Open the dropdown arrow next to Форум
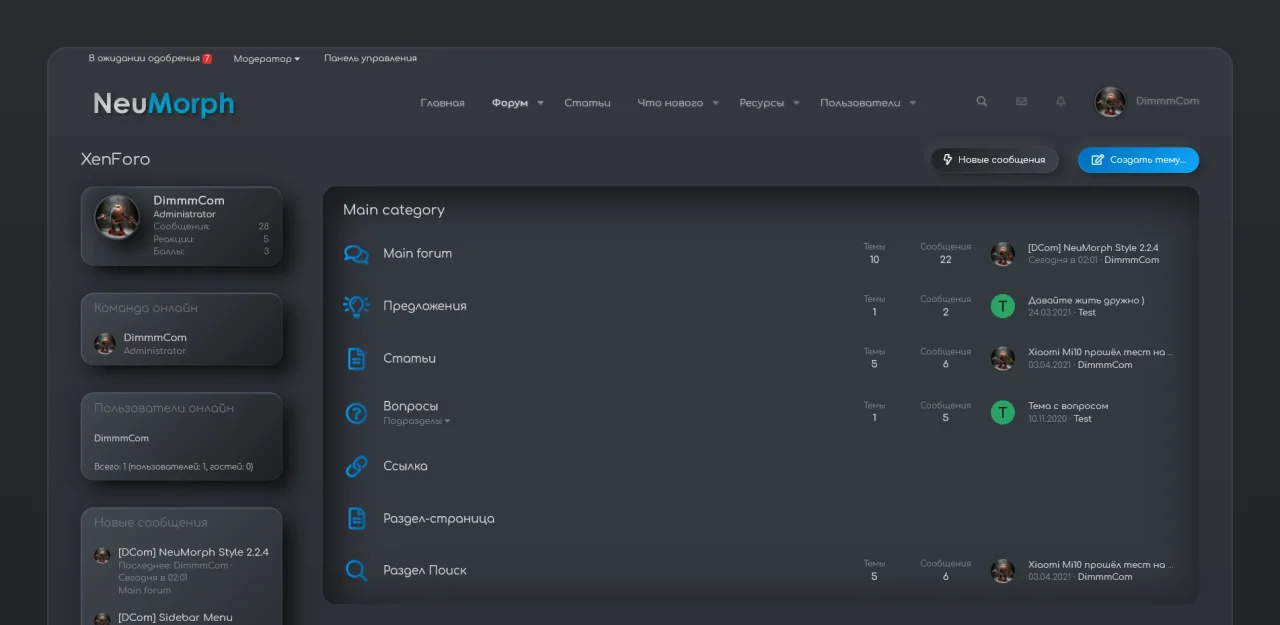The image size is (1280, 625). pyautogui.click(x=540, y=103)
